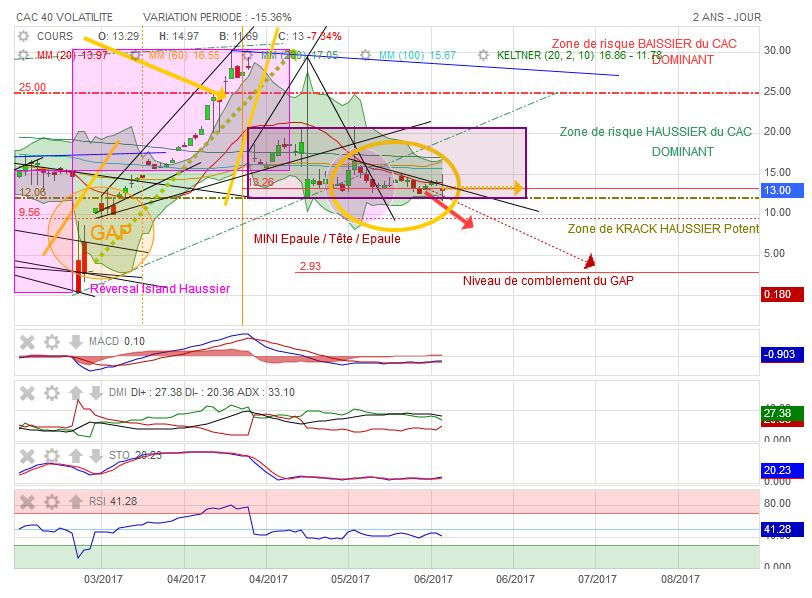
Task: Remove the DMI indicator panel
Action: pos(27,393)
